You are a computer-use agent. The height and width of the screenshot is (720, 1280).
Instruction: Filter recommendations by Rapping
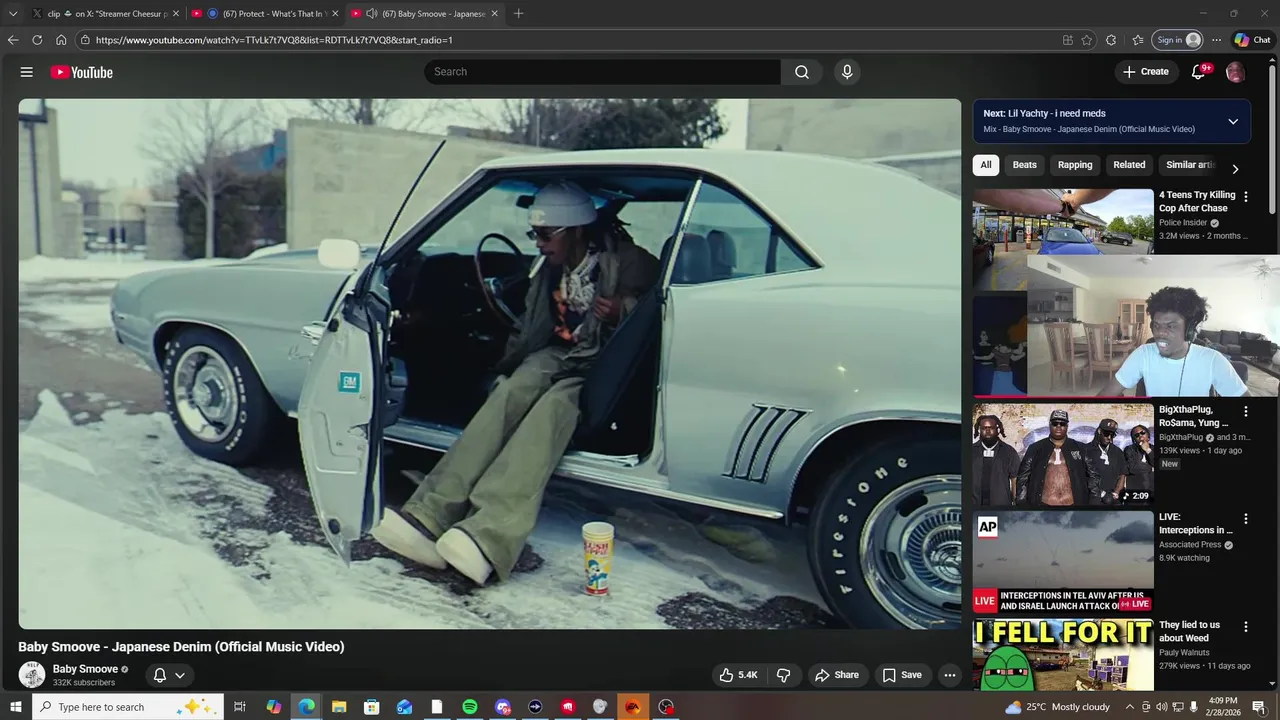(1075, 165)
